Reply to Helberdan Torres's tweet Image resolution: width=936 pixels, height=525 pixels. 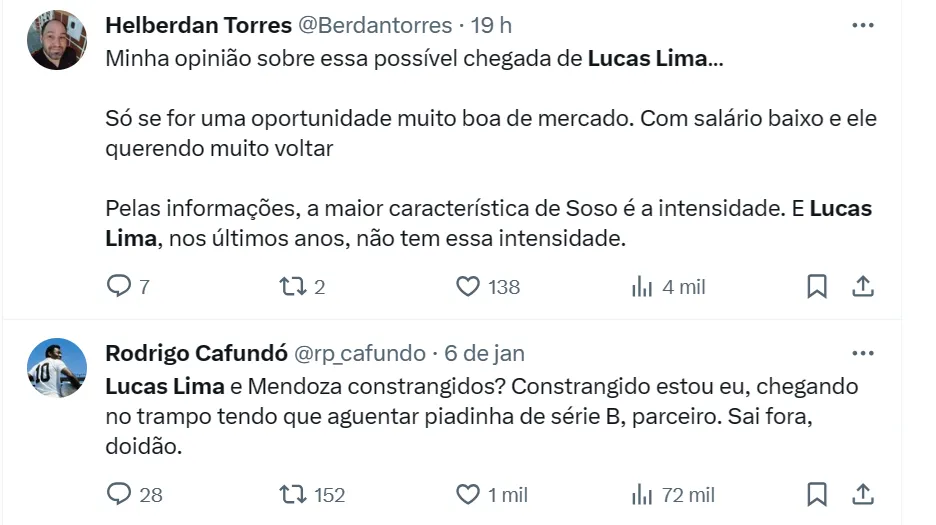click(x=119, y=287)
